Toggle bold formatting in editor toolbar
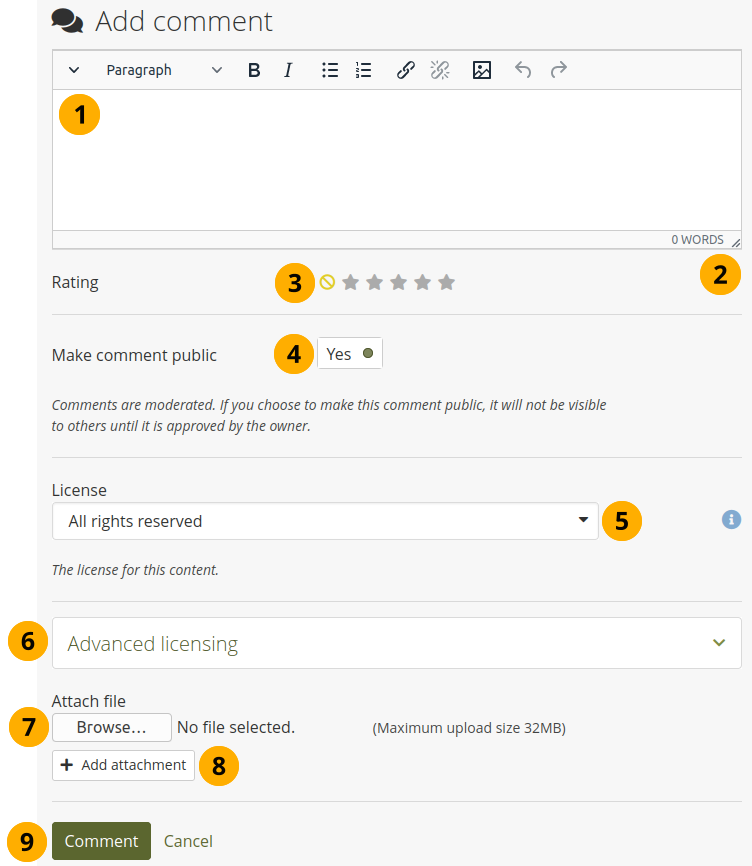Viewport: 752px width, 866px height. pos(254,70)
